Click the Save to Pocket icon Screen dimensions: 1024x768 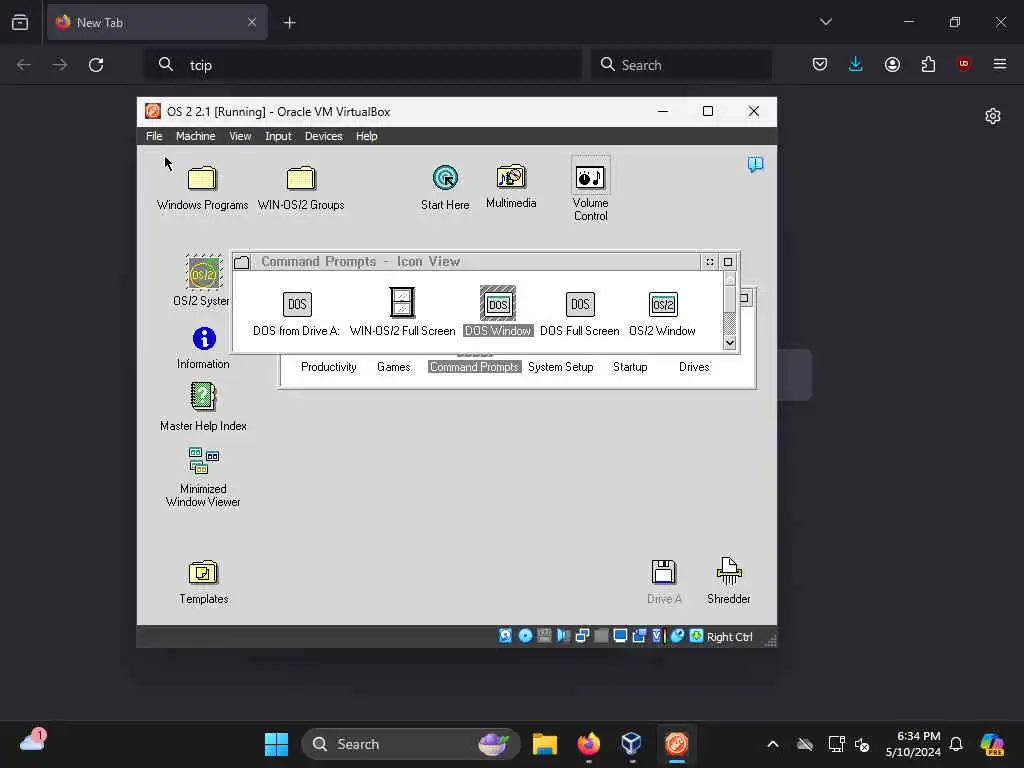pyautogui.click(x=820, y=64)
